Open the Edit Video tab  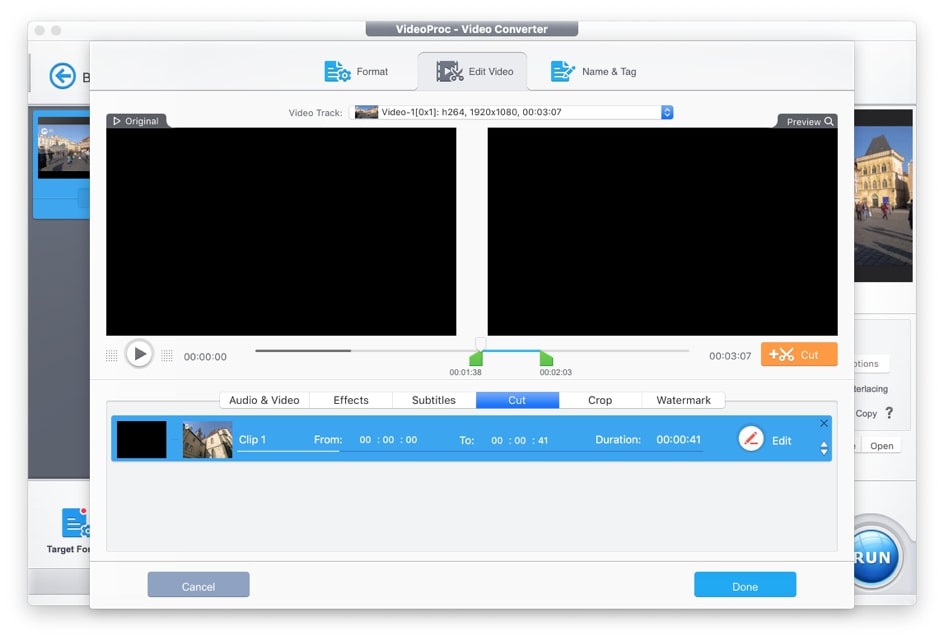point(473,72)
